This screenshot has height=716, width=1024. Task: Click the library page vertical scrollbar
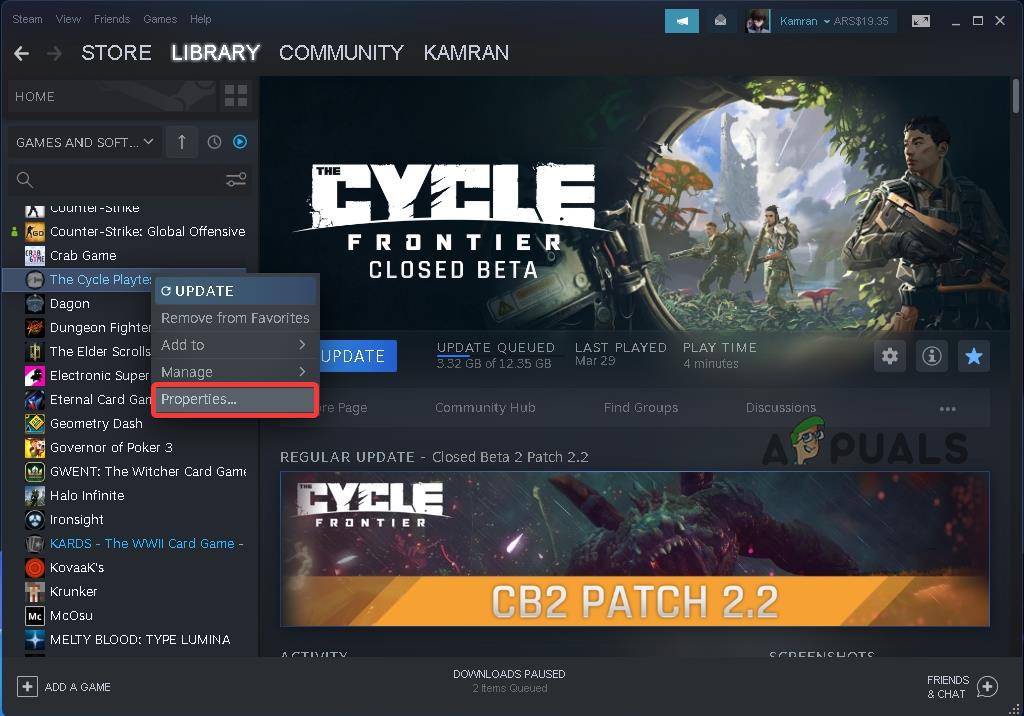point(1016,96)
